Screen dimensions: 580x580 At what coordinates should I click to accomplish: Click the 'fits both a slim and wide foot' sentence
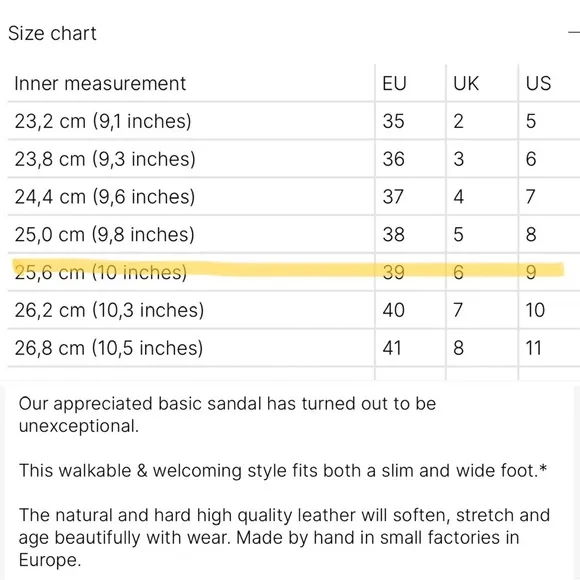[x=283, y=471]
